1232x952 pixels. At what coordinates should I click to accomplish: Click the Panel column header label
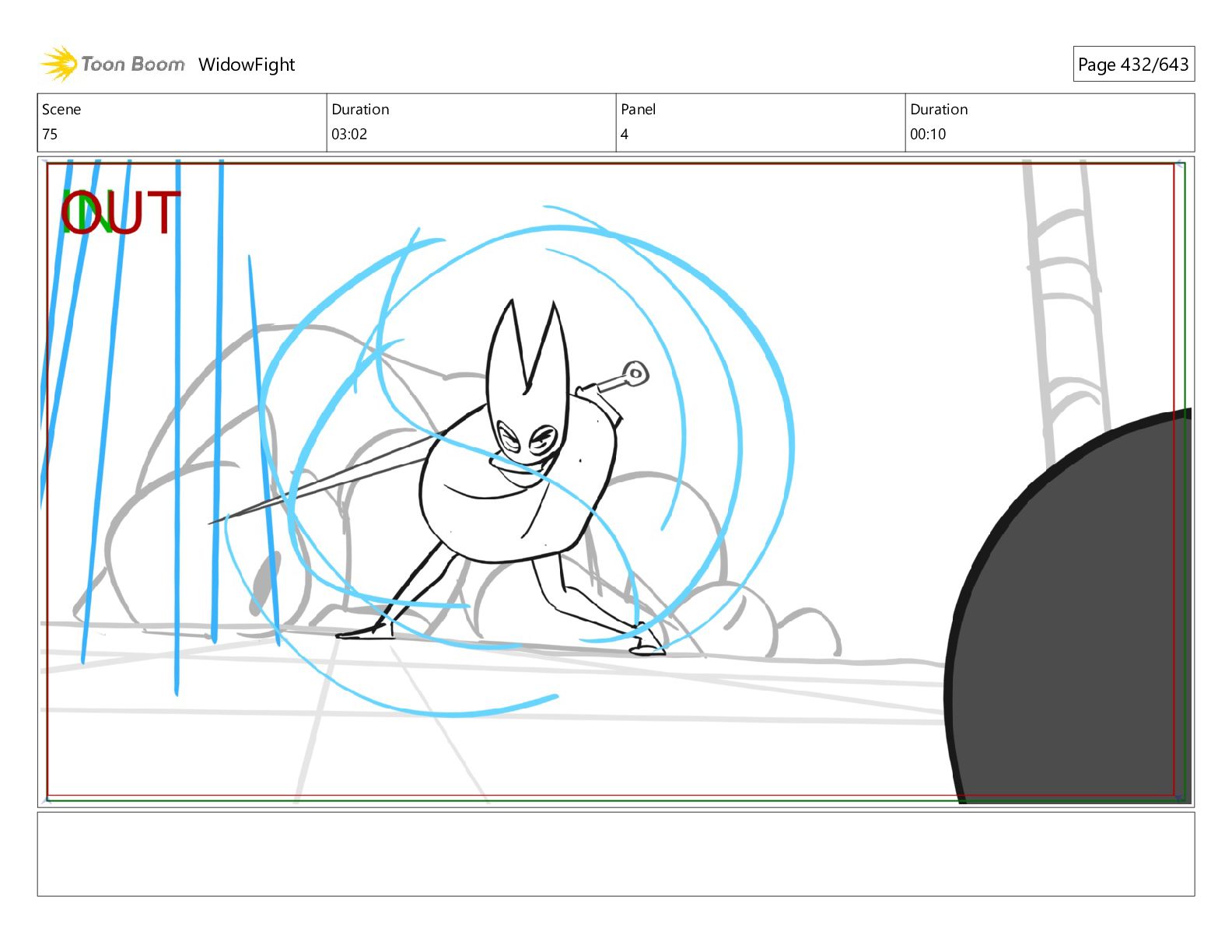click(638, 110)
